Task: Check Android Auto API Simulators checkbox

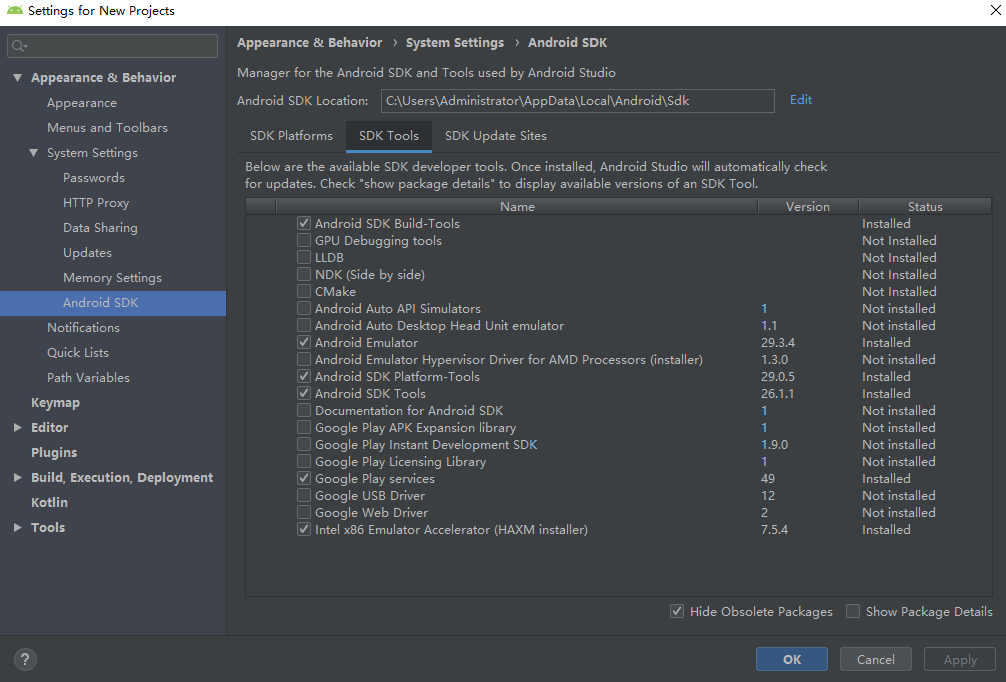Action: (304, 309)
